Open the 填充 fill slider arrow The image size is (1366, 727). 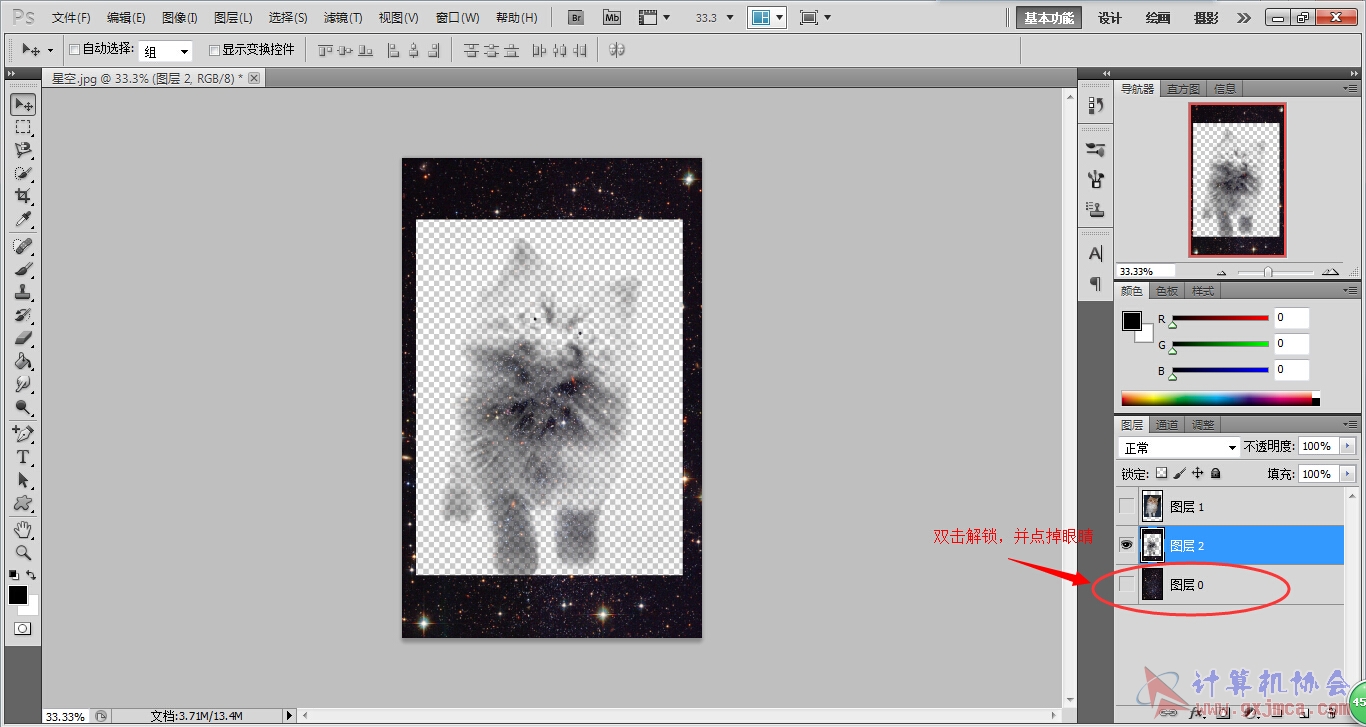(1348, 473)
